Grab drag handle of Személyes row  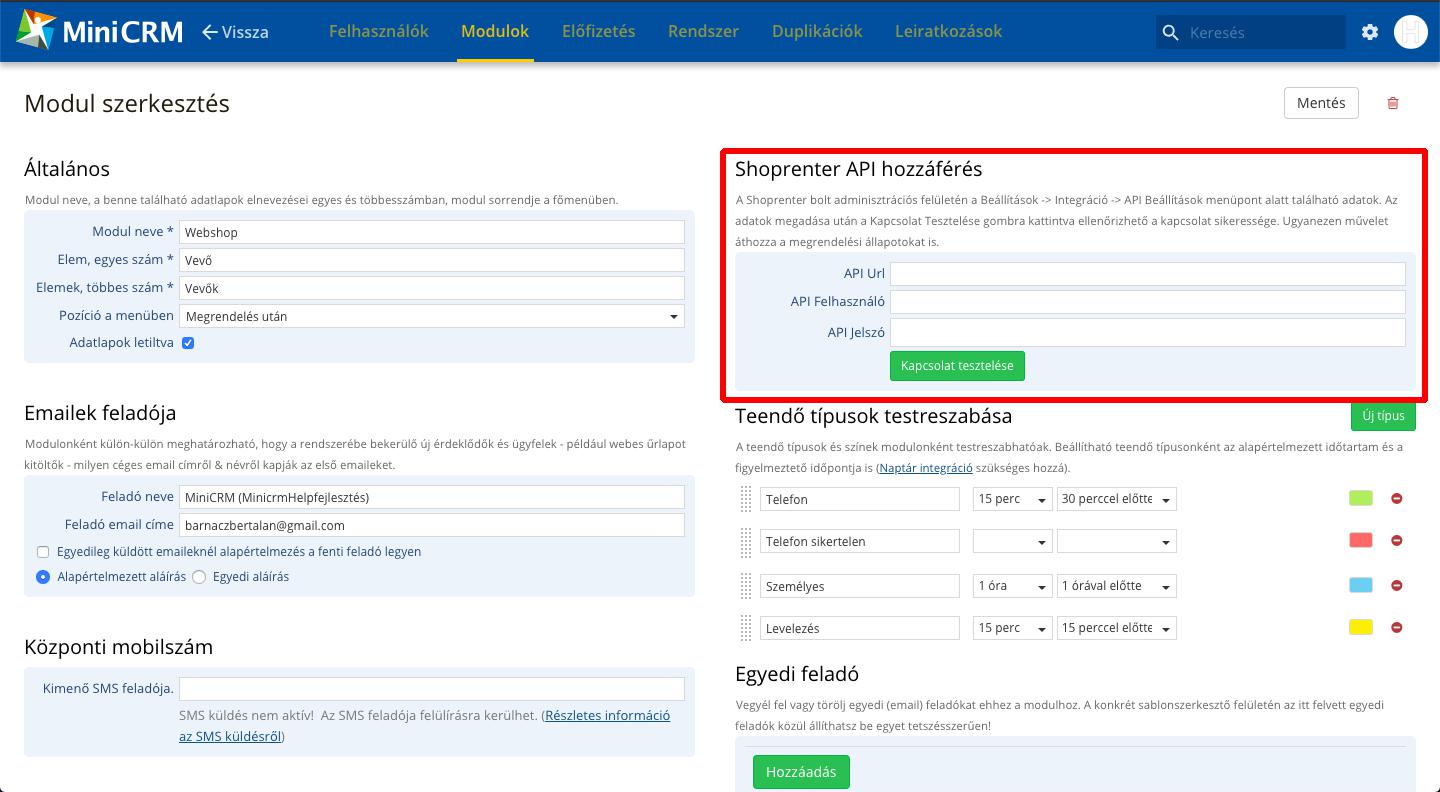point(746,586)
